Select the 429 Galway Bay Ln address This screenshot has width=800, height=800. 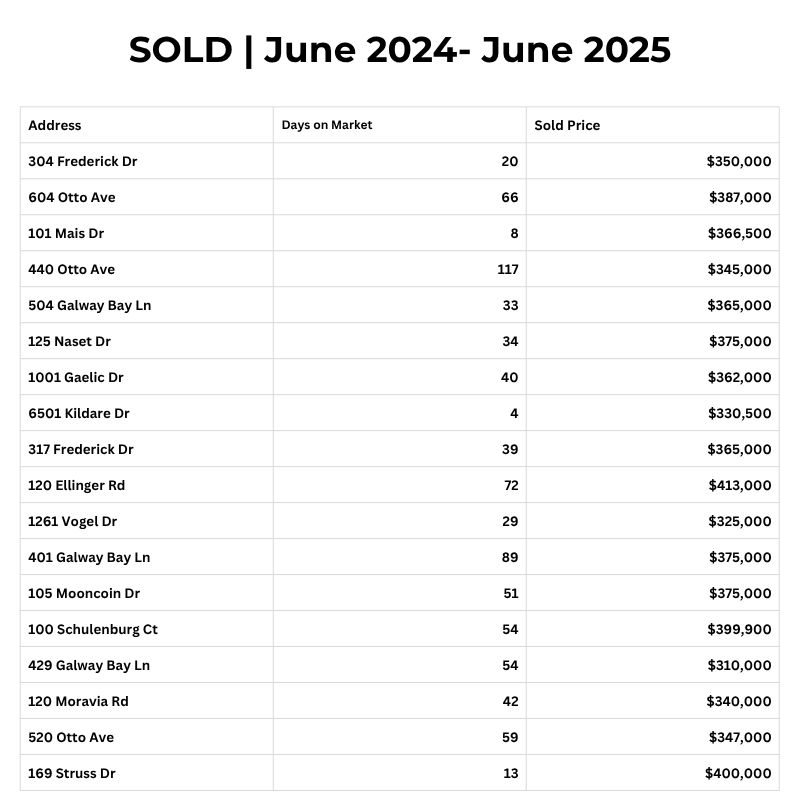pyautogui.click(x=89, y=665)
